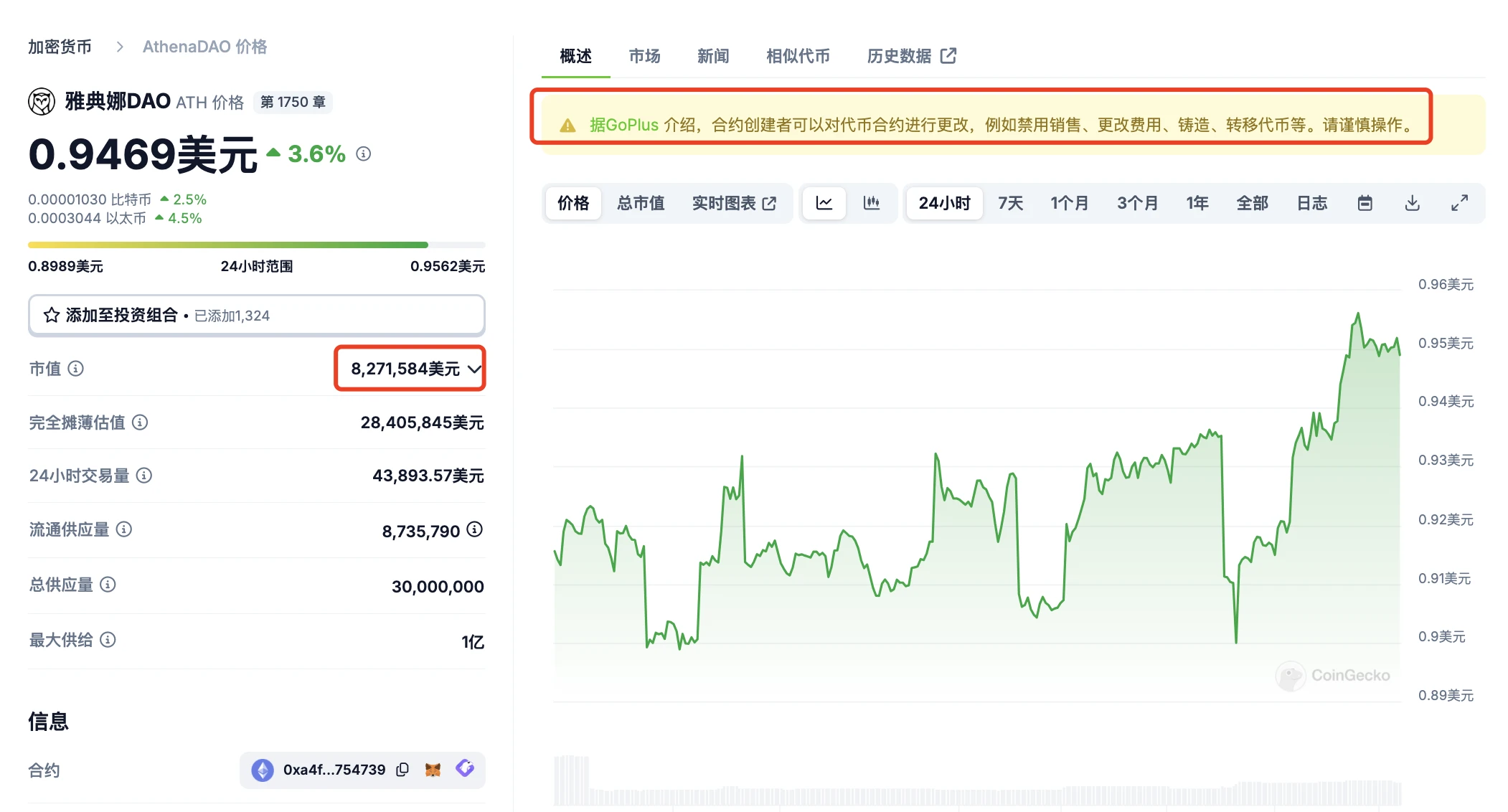Toggle chart to 总市值 view
The image size is (1508, 812).
pos(641,203)
